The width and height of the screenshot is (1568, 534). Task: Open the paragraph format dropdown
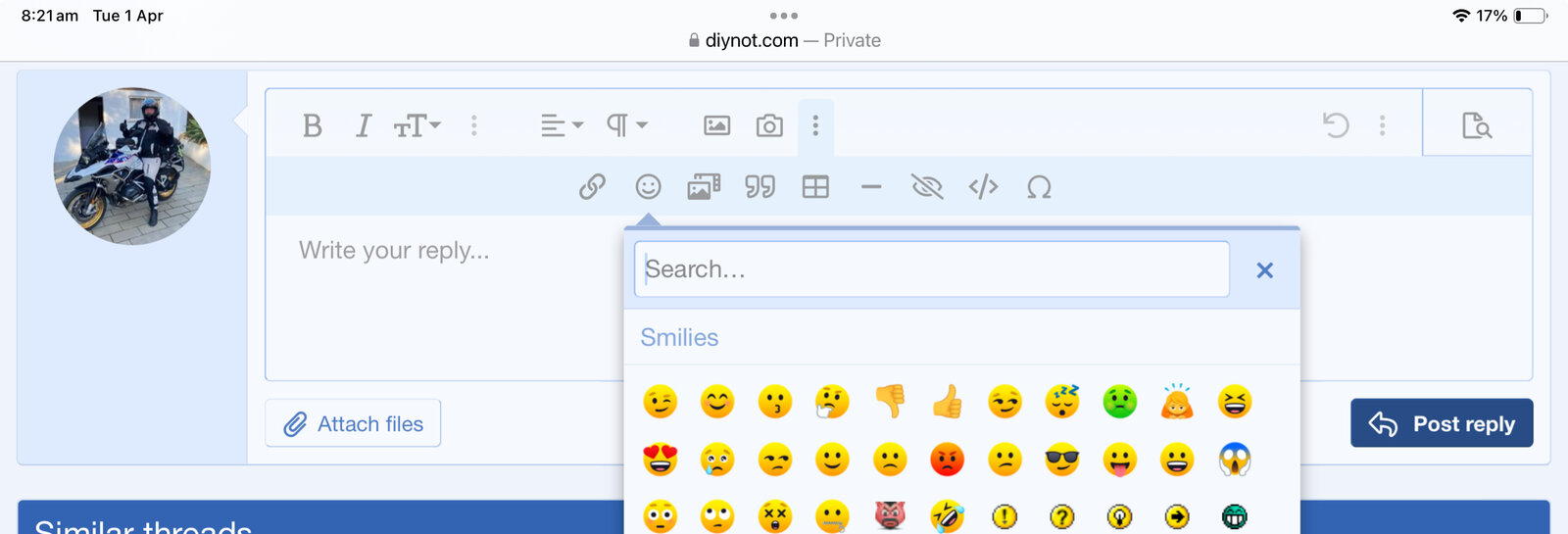[x=627, y=125]
